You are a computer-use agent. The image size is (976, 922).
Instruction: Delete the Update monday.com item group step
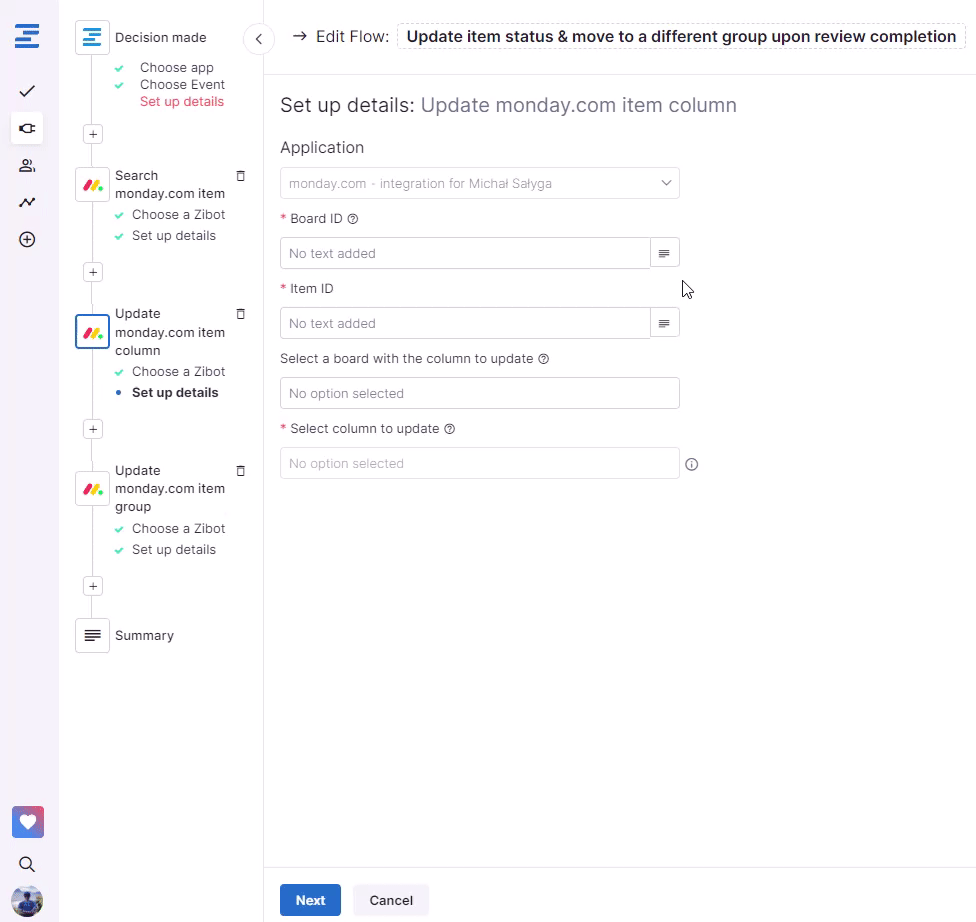click(240, 471)
